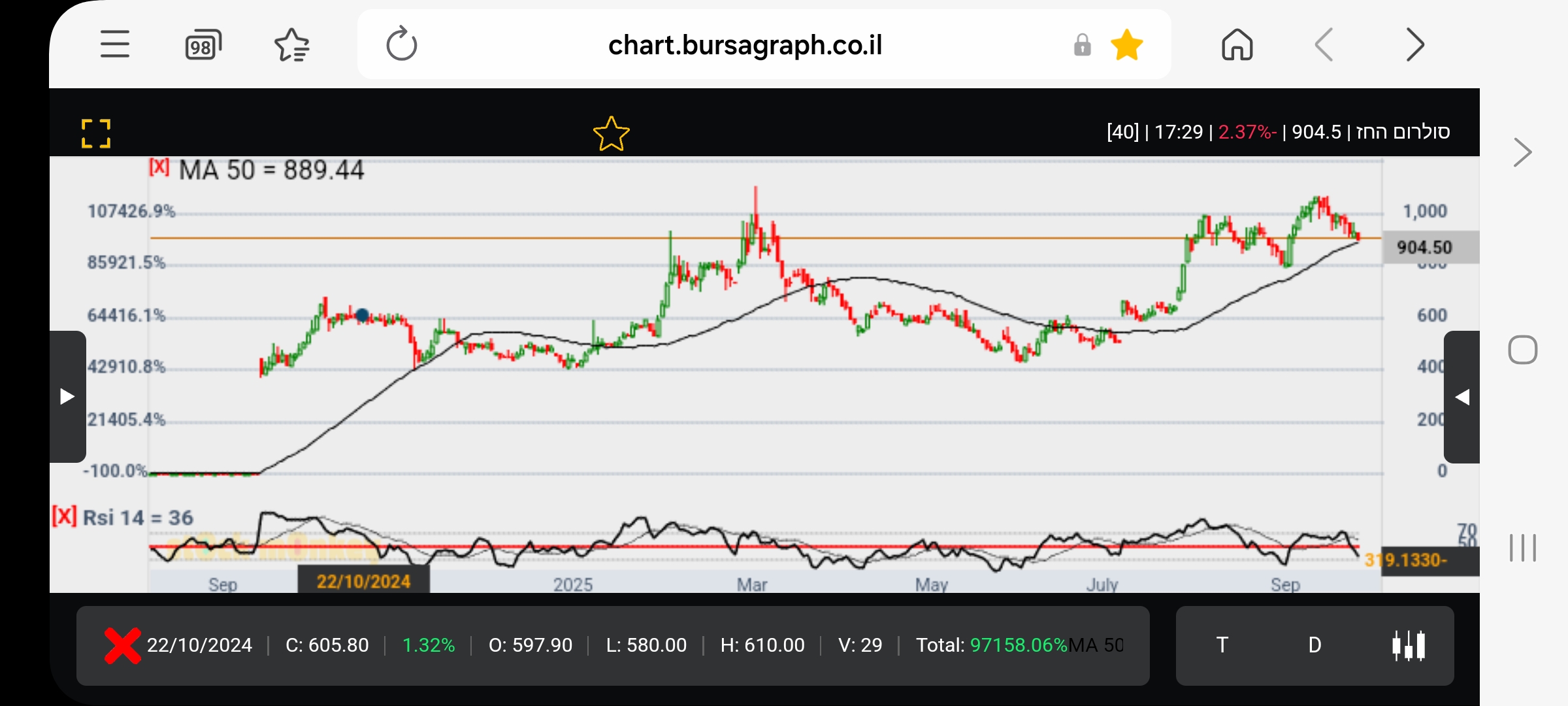Open the candlestick chart type selector
This screenshot has width=1568, height=706.
click(1409, 645)
